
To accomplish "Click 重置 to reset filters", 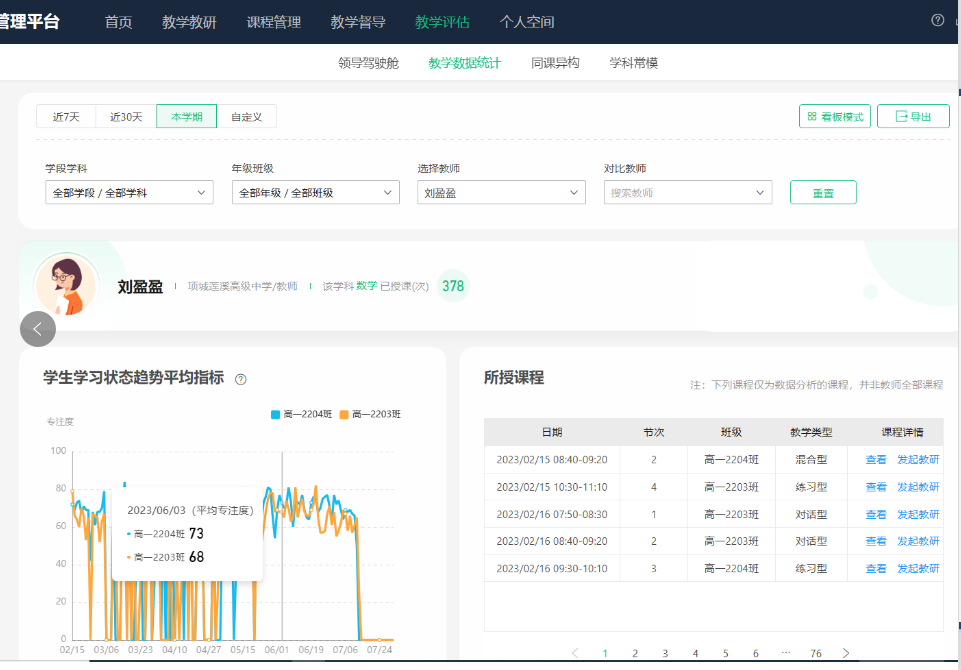I will click(x=822, y=192).
